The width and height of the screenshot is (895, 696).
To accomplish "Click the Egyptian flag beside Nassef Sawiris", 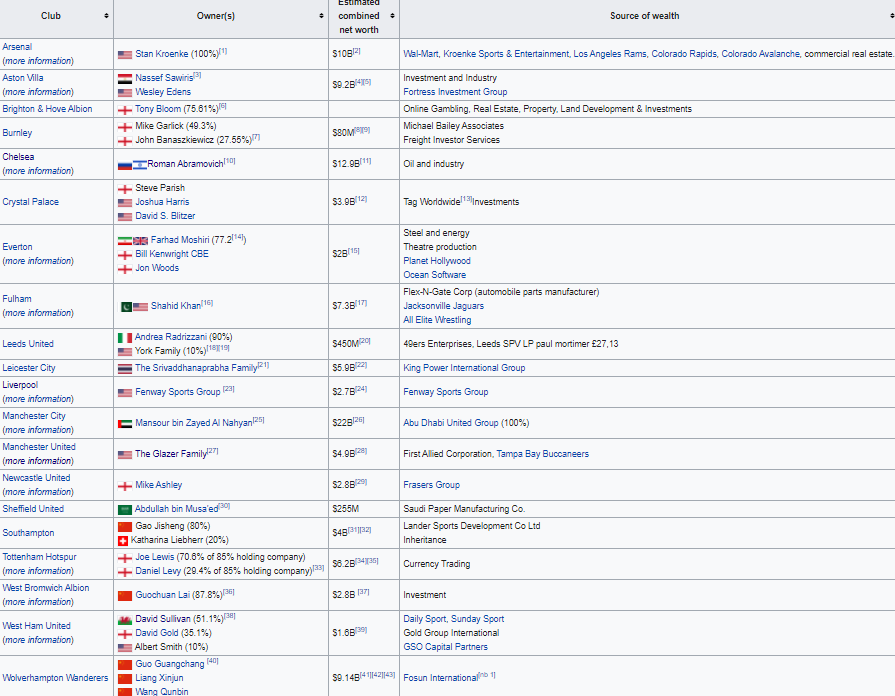I will [125, 78].
